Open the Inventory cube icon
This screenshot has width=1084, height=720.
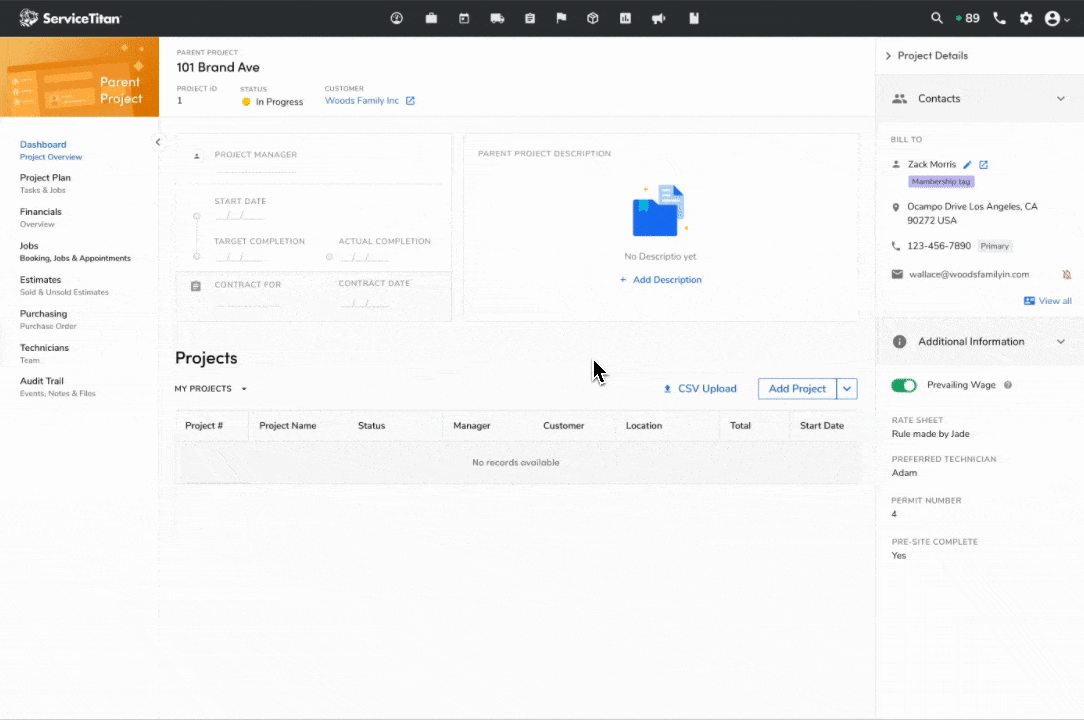(x=592, y=18)
